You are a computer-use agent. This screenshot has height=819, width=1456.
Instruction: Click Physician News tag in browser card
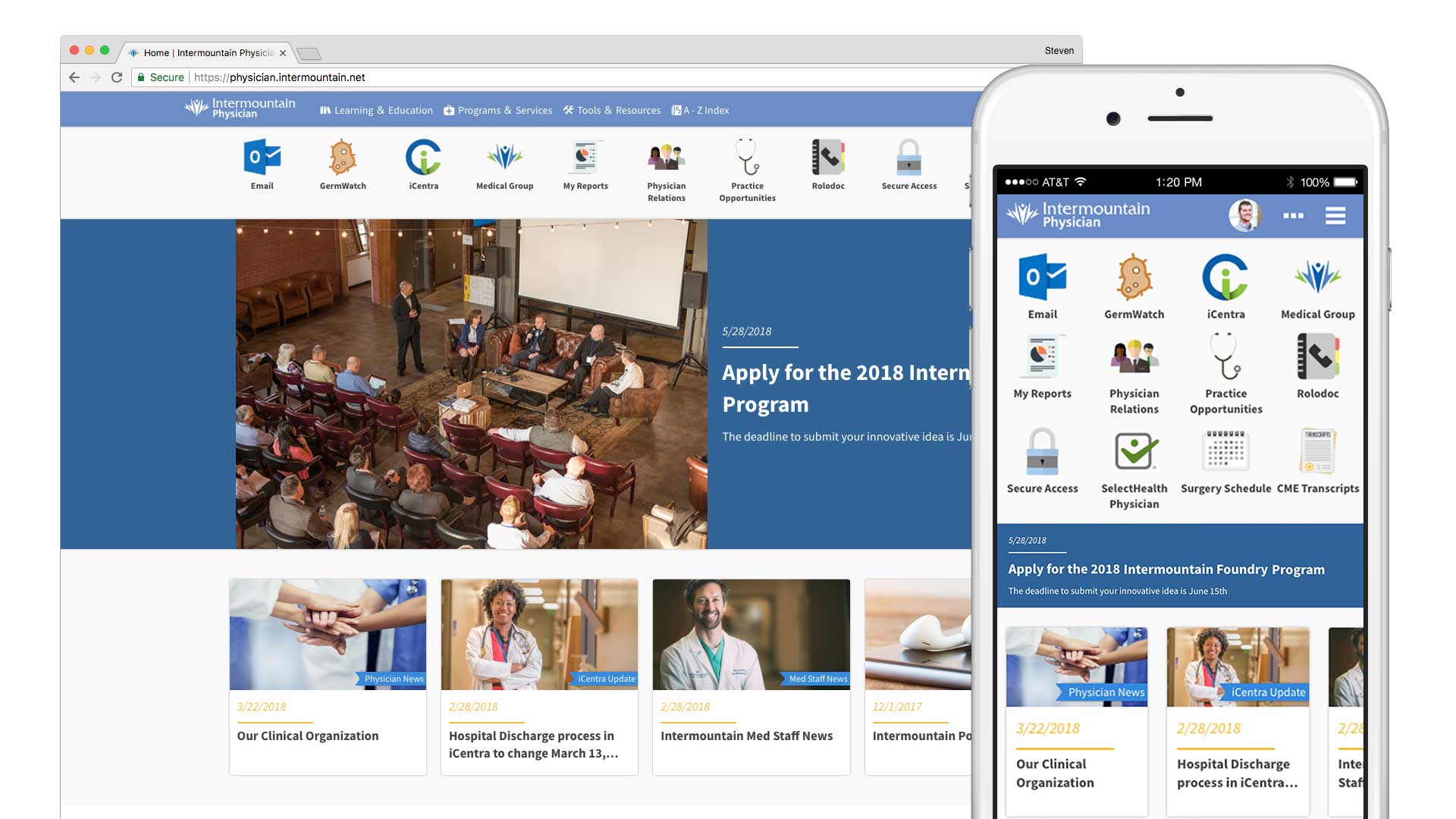point(391,679)
